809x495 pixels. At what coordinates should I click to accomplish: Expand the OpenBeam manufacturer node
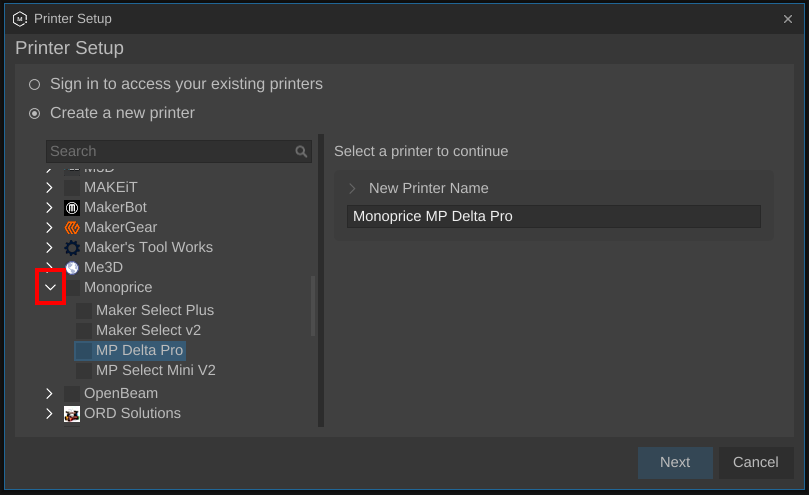(x=49, y=393)
